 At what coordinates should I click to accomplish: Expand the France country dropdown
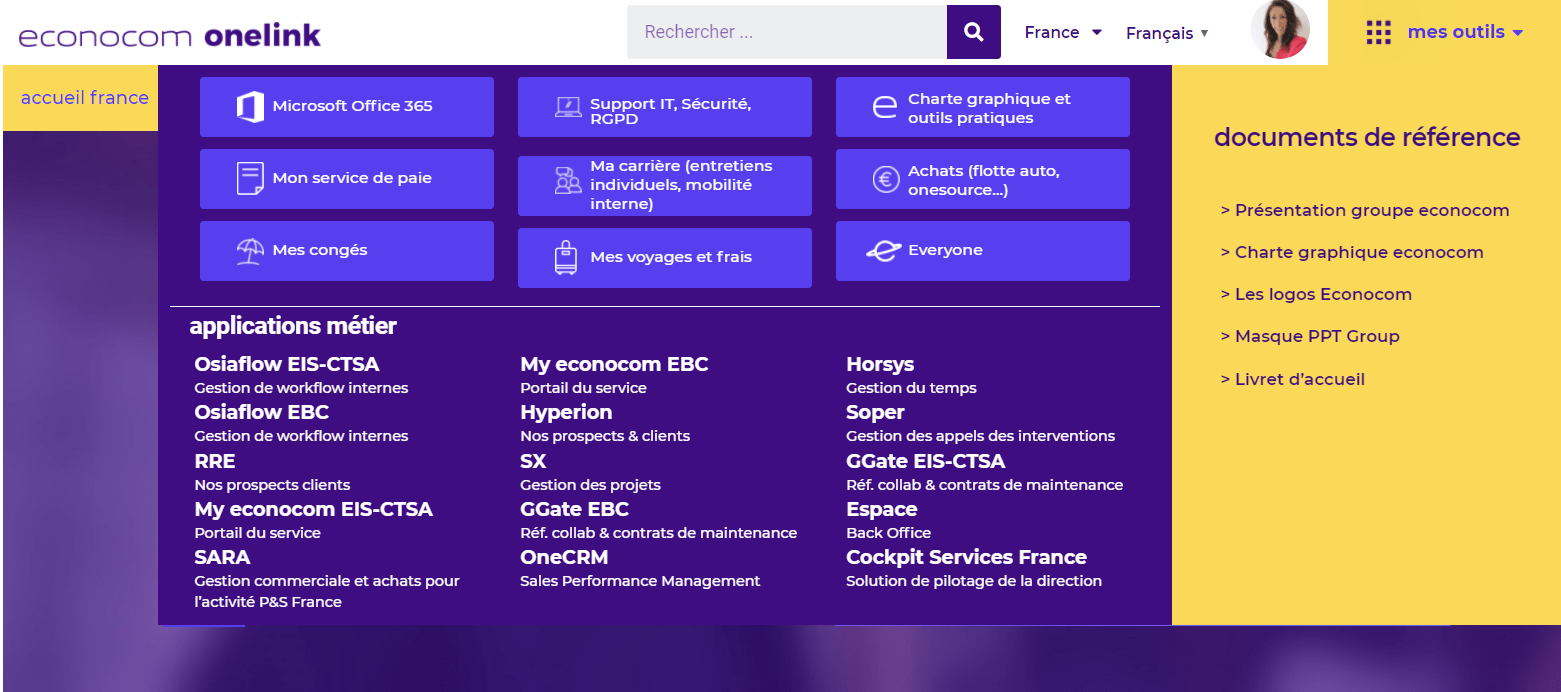[x=1063, y=32]
